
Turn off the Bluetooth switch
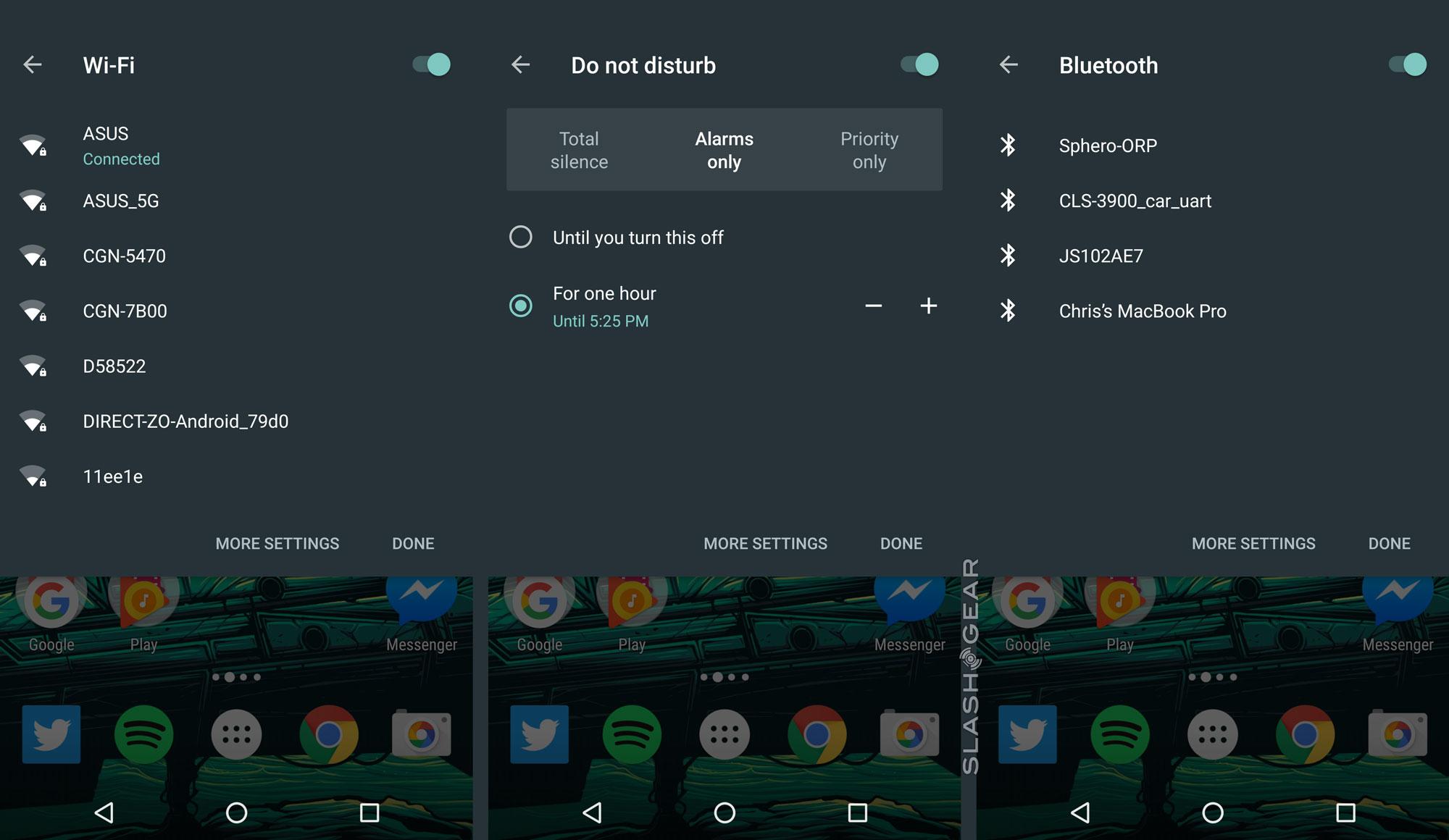tap(1408, 64)
